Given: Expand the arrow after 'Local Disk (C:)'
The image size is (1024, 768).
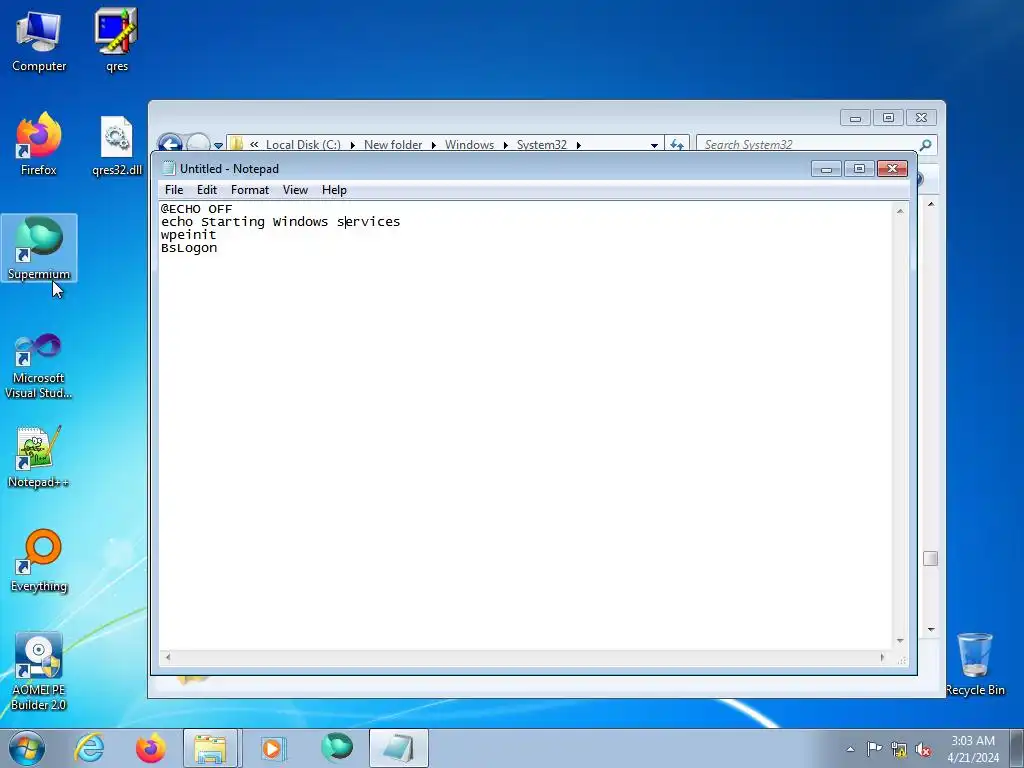Looking at the screenshot, I should pos(352,145).
